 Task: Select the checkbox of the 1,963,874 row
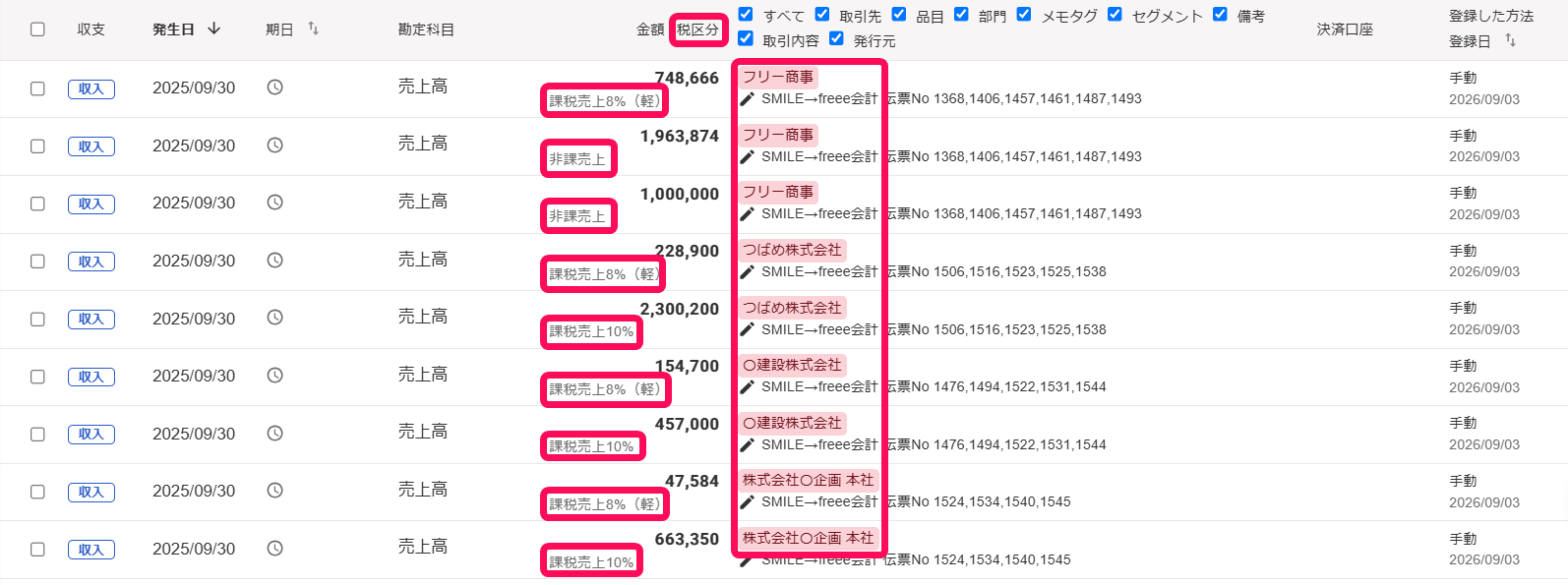pos(37,146)
